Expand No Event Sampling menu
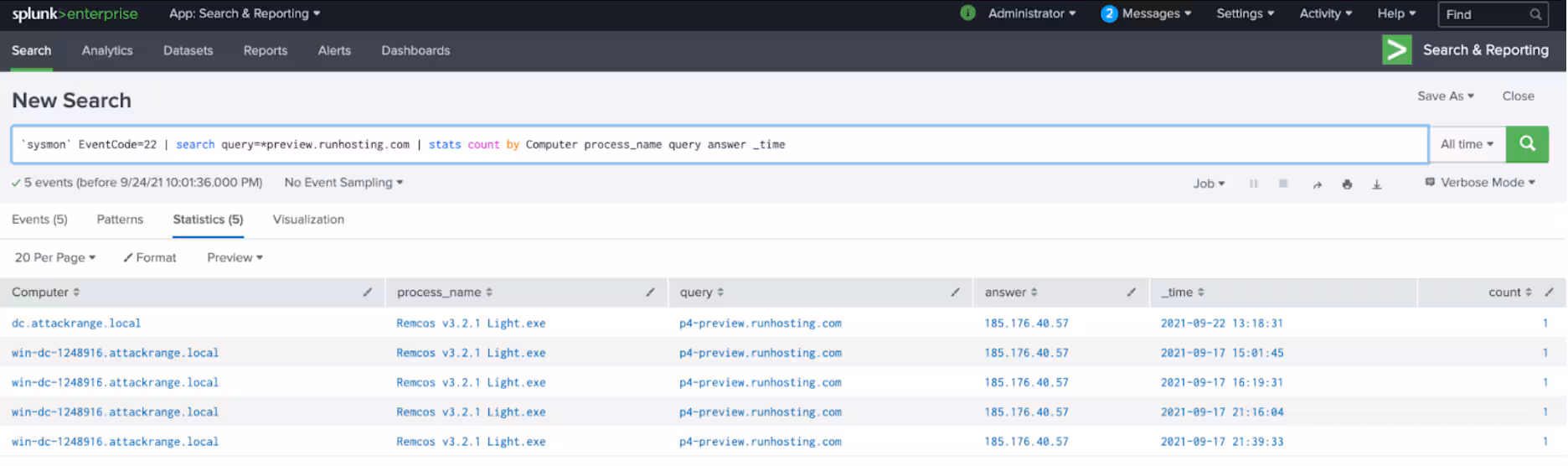This screenshot has width=1568, height=466. [x=343, y=183]
